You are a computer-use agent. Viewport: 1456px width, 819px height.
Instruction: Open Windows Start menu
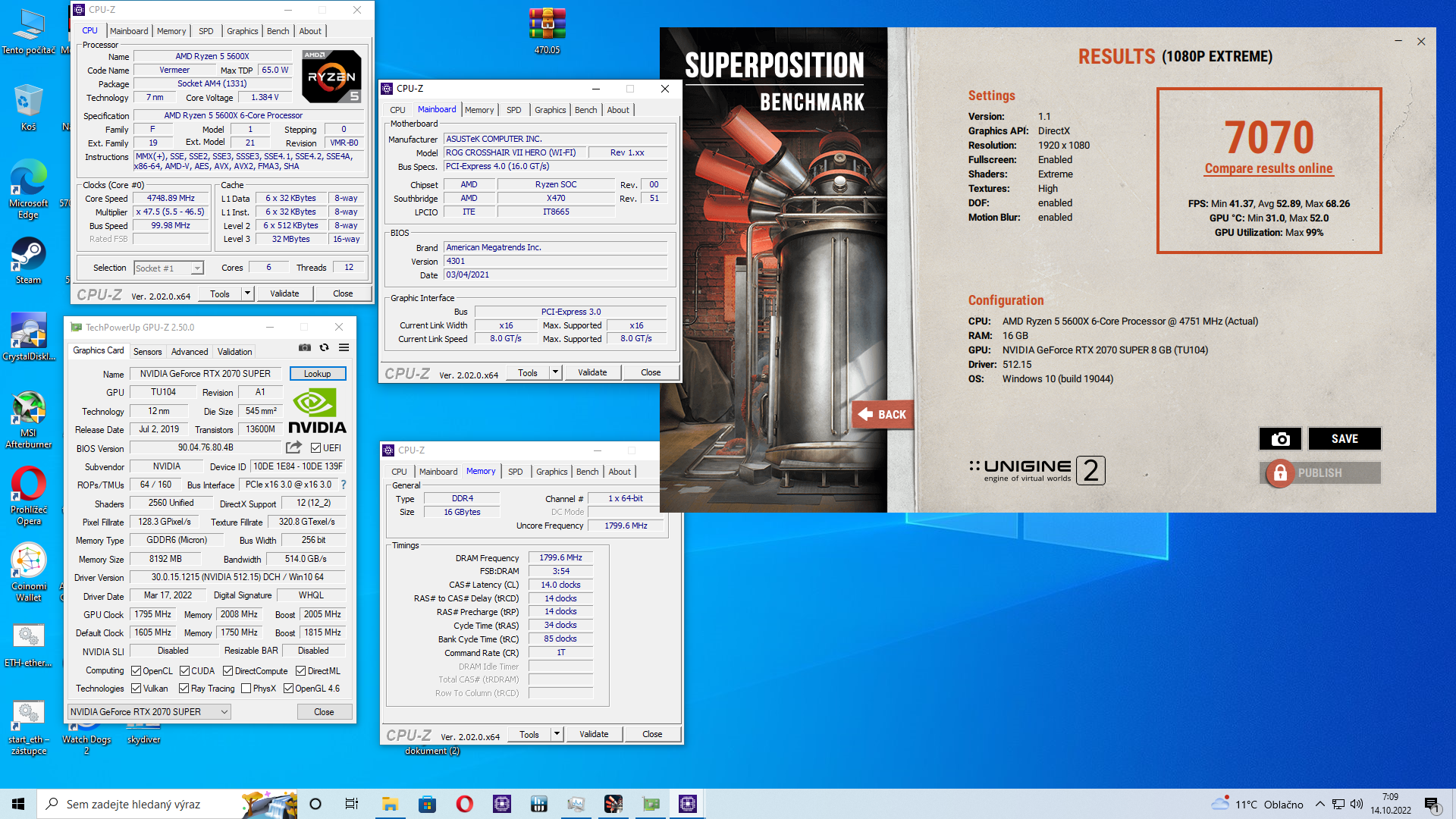point(18,804)
